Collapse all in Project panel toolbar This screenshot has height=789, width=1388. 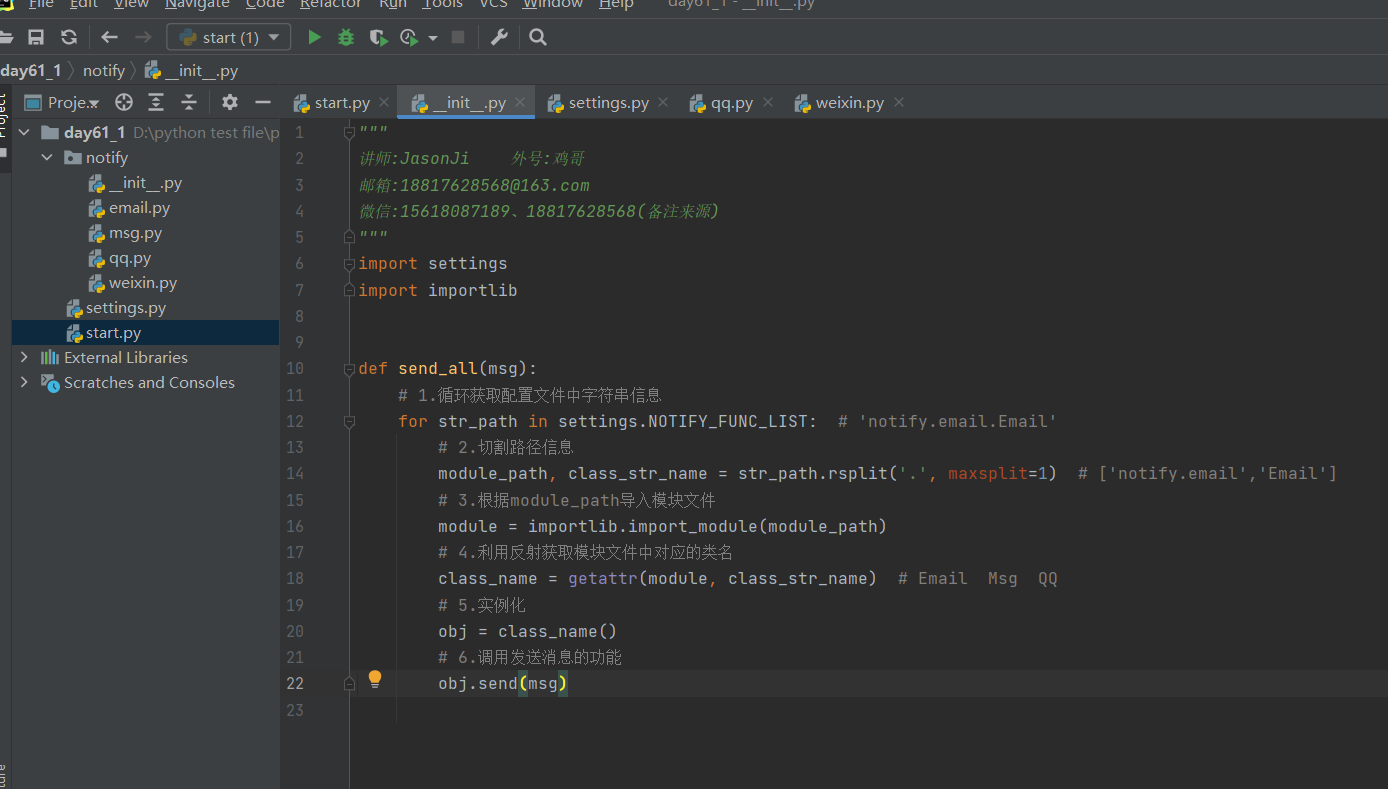(x=189, y=102)
